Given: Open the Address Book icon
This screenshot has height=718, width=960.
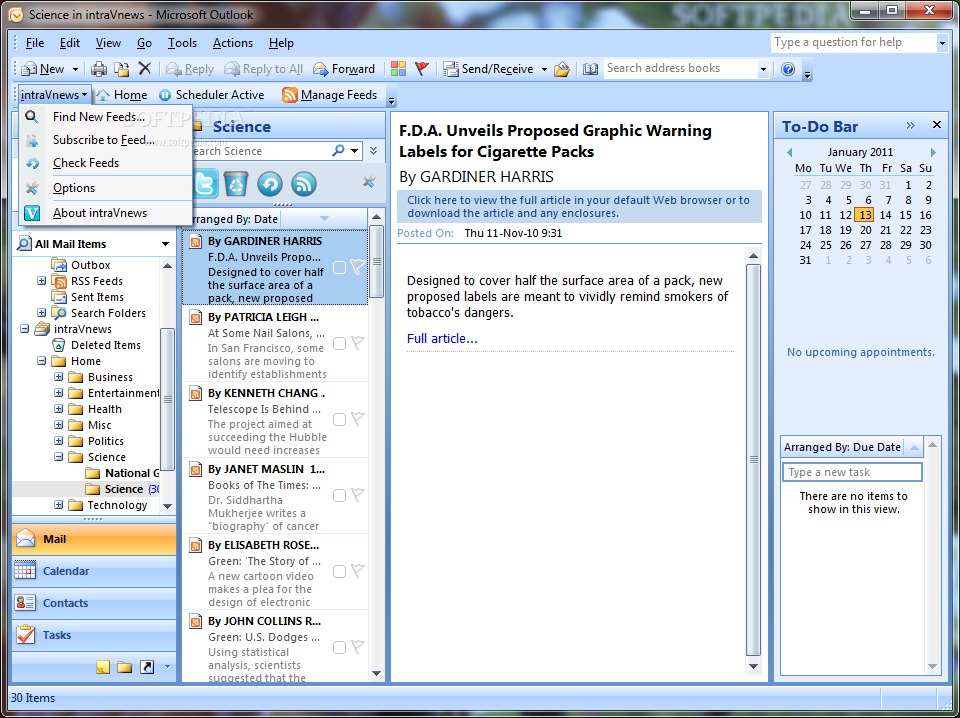Looking at the screenshot, I should 590,69.
